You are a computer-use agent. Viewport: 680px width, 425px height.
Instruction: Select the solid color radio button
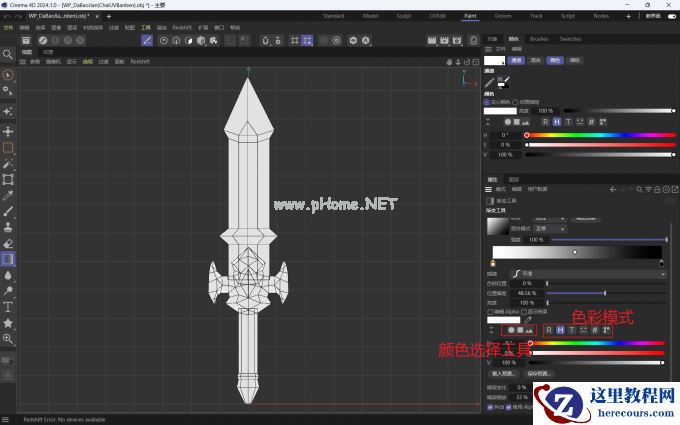(x=487, y=102)
